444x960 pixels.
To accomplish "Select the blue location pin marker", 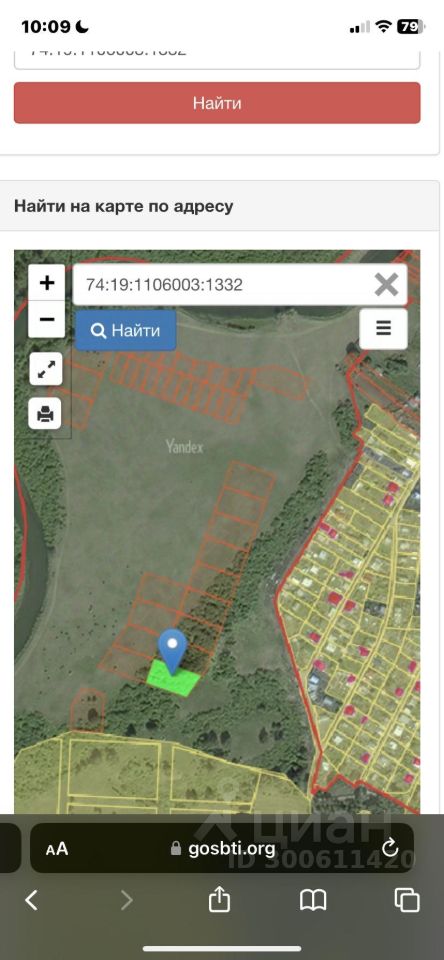I will (173, 651).
